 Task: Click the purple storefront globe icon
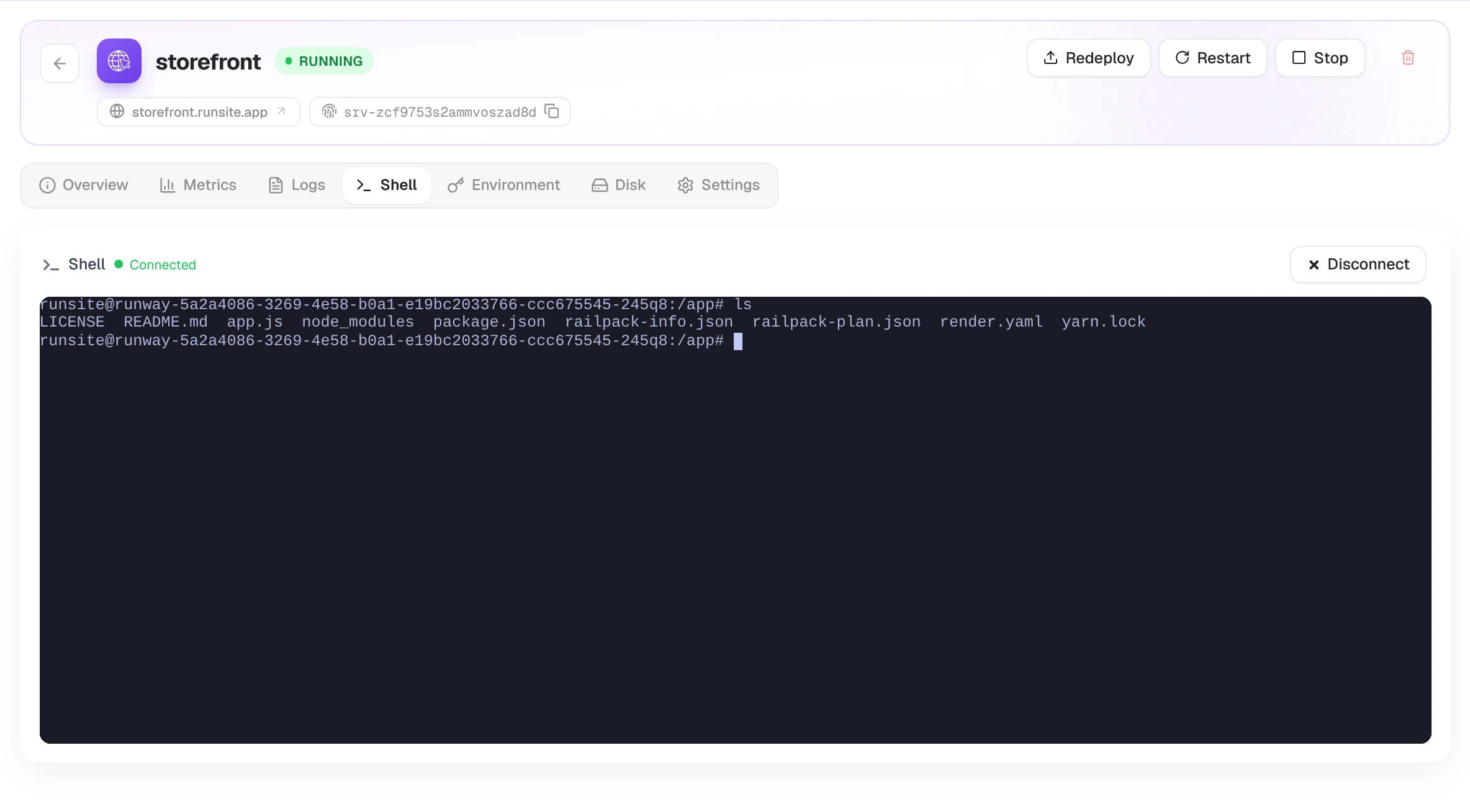(119, 61)
